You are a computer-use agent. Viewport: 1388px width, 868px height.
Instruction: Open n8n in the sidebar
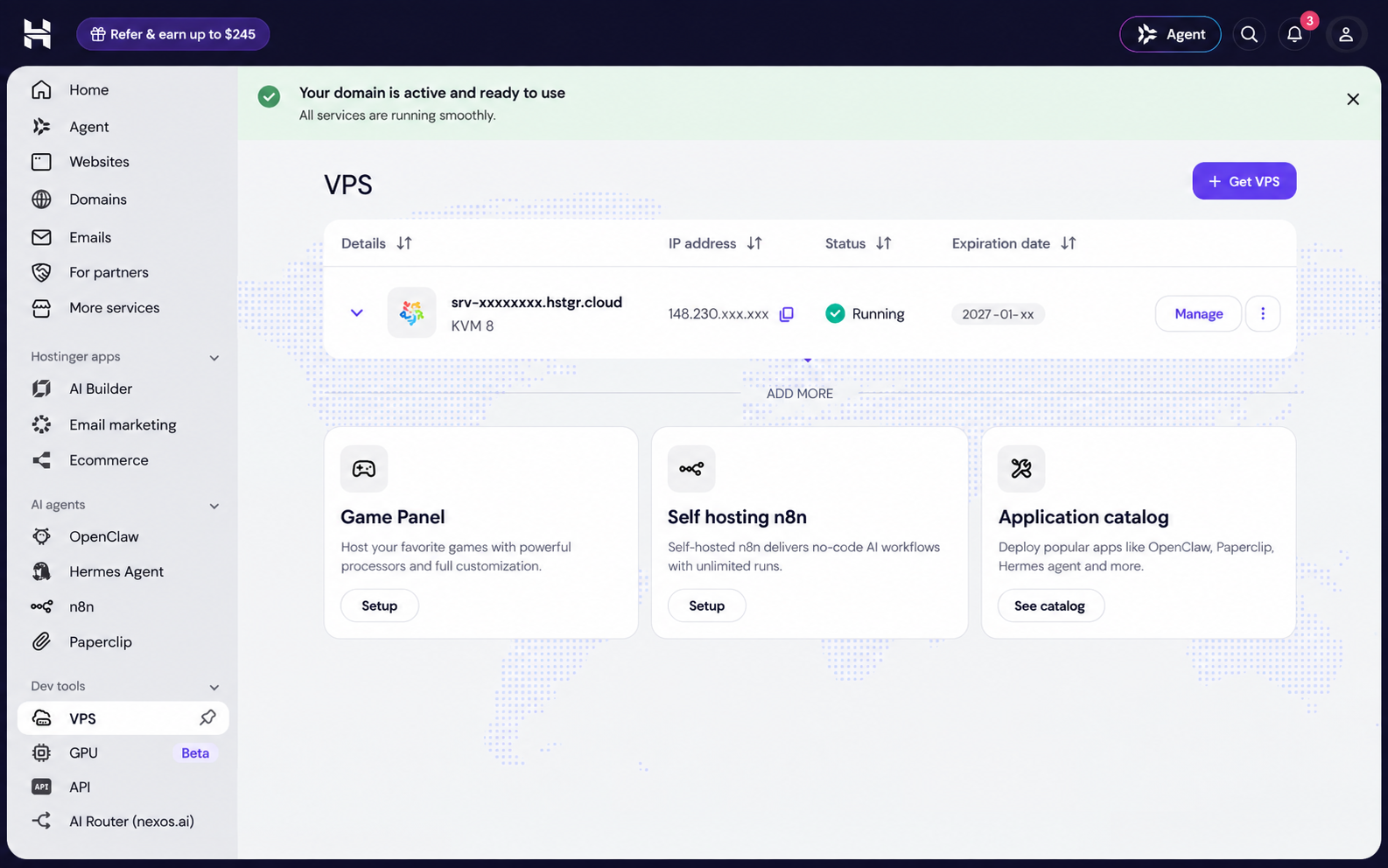coord(123,606)
